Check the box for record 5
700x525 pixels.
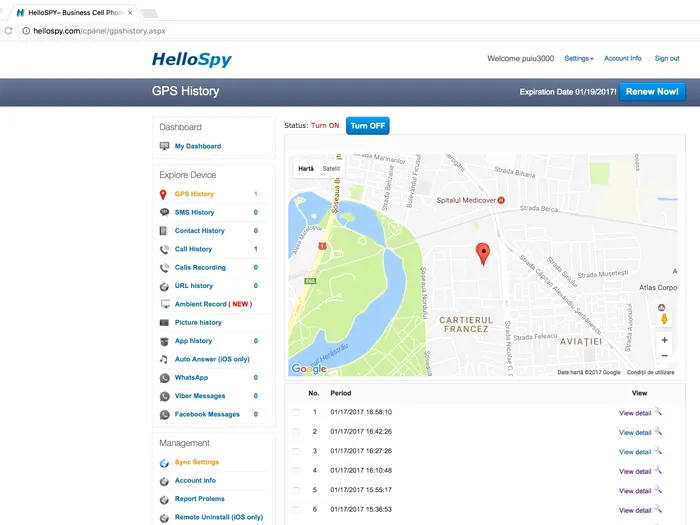(x=296, y=490)
